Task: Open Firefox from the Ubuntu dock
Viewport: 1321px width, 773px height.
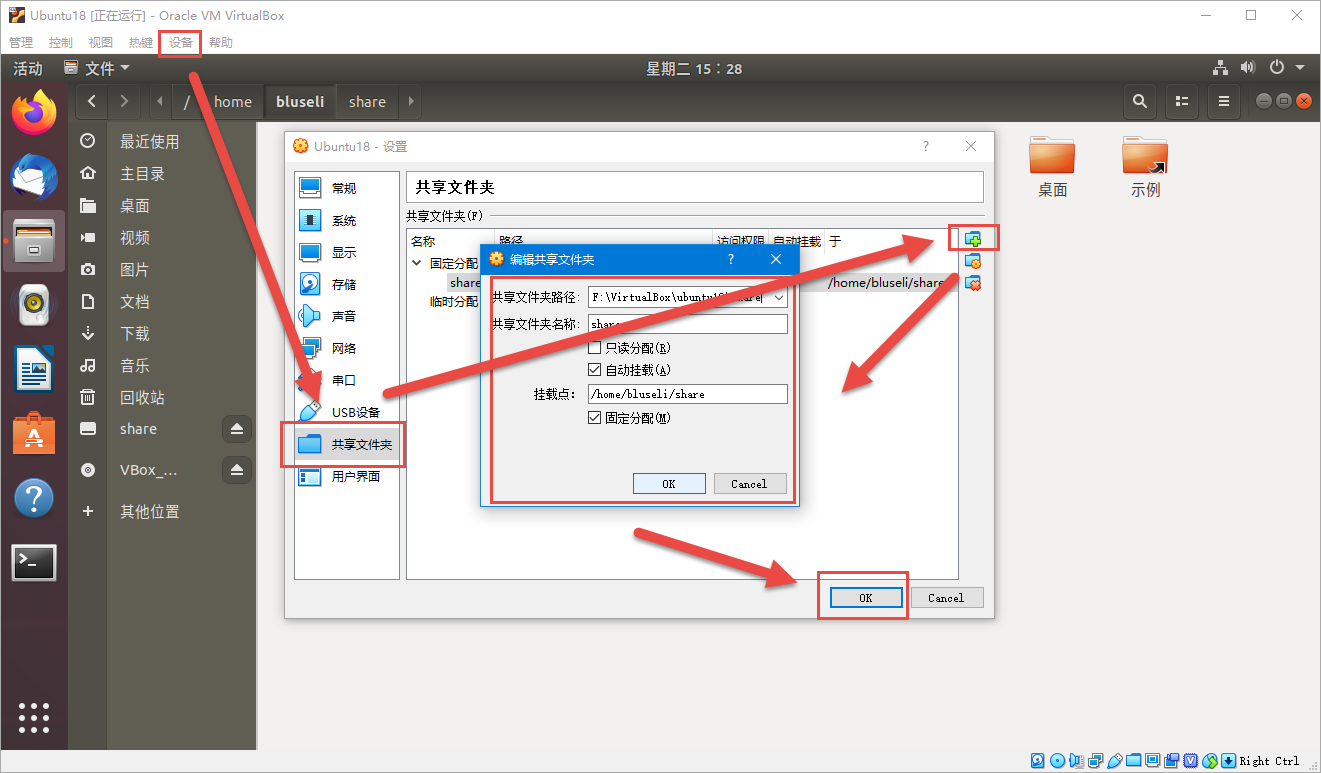Action: (x=34, y=112)
